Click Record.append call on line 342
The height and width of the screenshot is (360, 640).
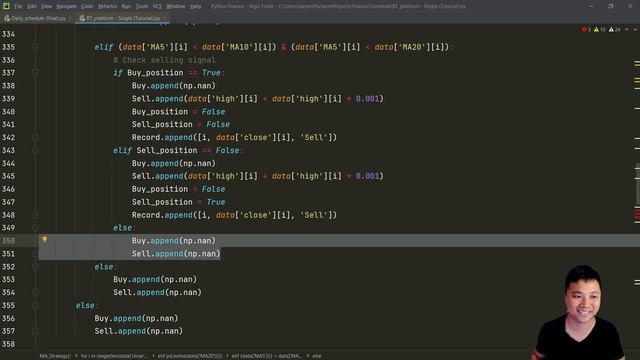(234, 138)
